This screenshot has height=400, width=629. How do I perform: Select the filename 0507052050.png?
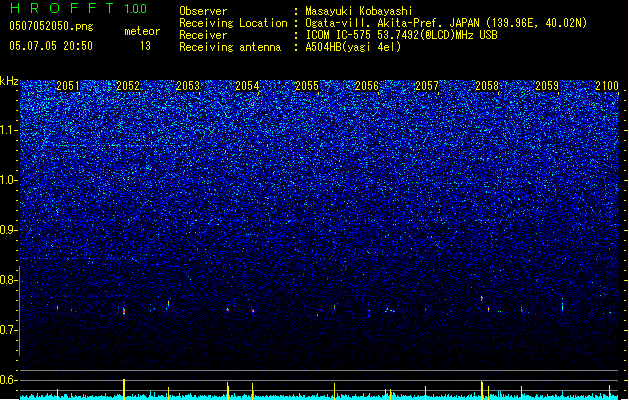(51, 26)
